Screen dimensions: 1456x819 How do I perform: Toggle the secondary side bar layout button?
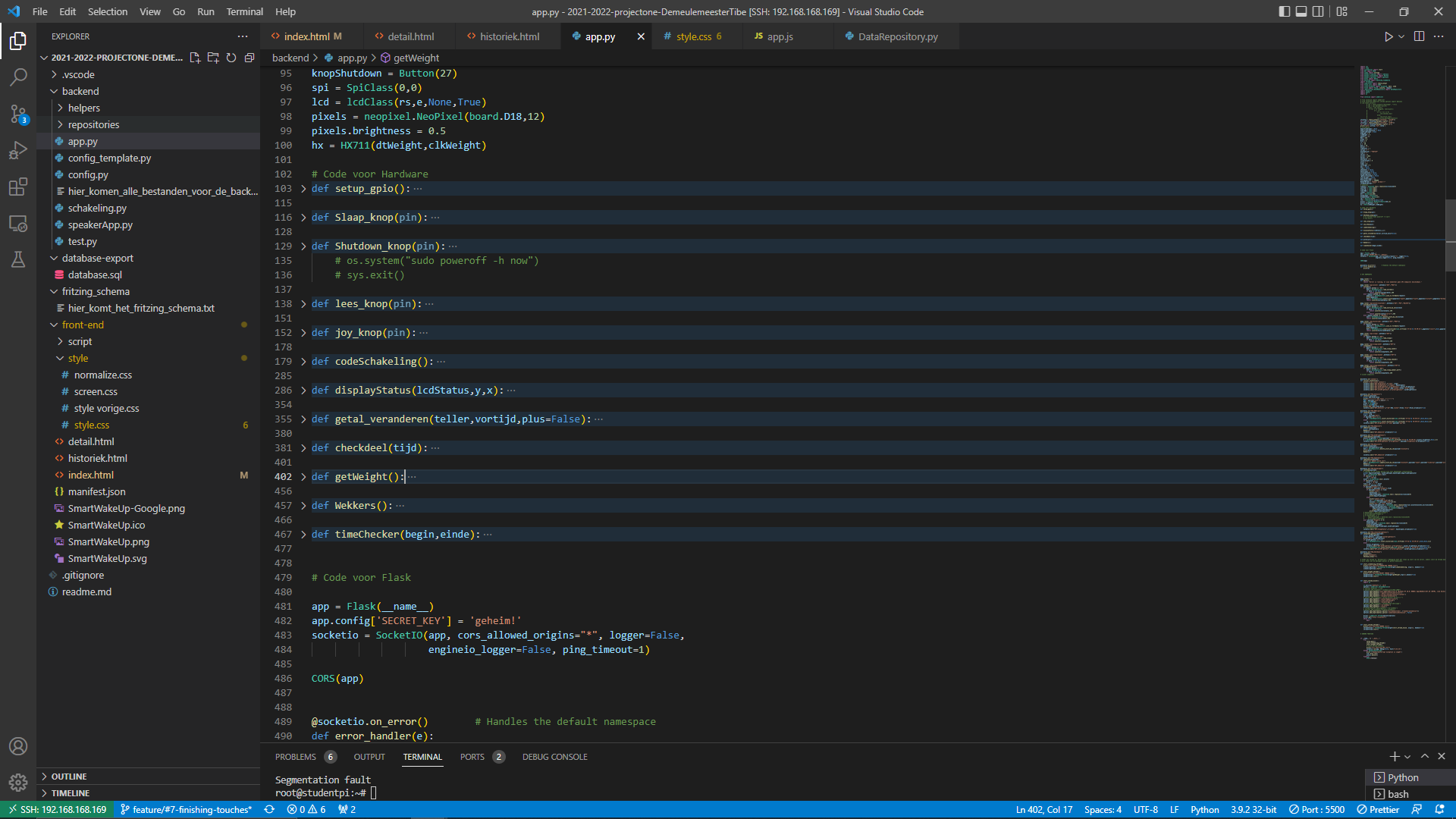[1319, 11]
